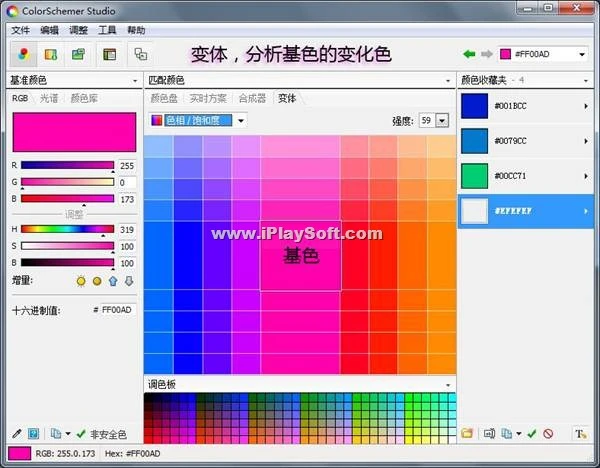
Task: Click the R value field showing 255
Action: (127, 166)
